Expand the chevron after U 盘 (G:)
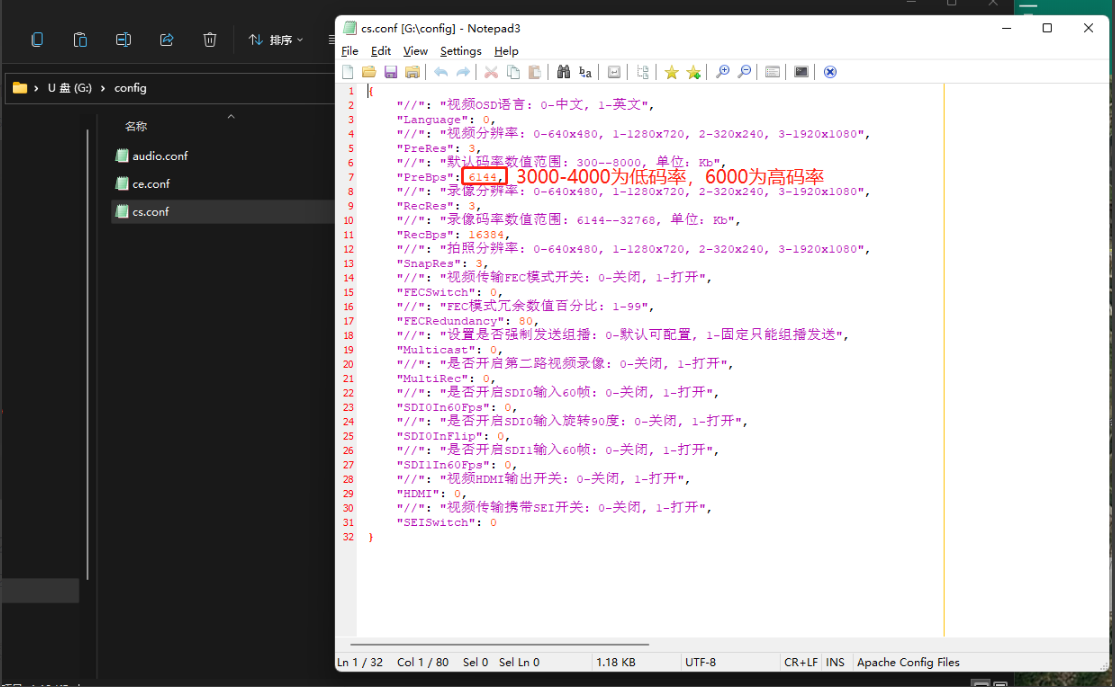 click(103, 88)
